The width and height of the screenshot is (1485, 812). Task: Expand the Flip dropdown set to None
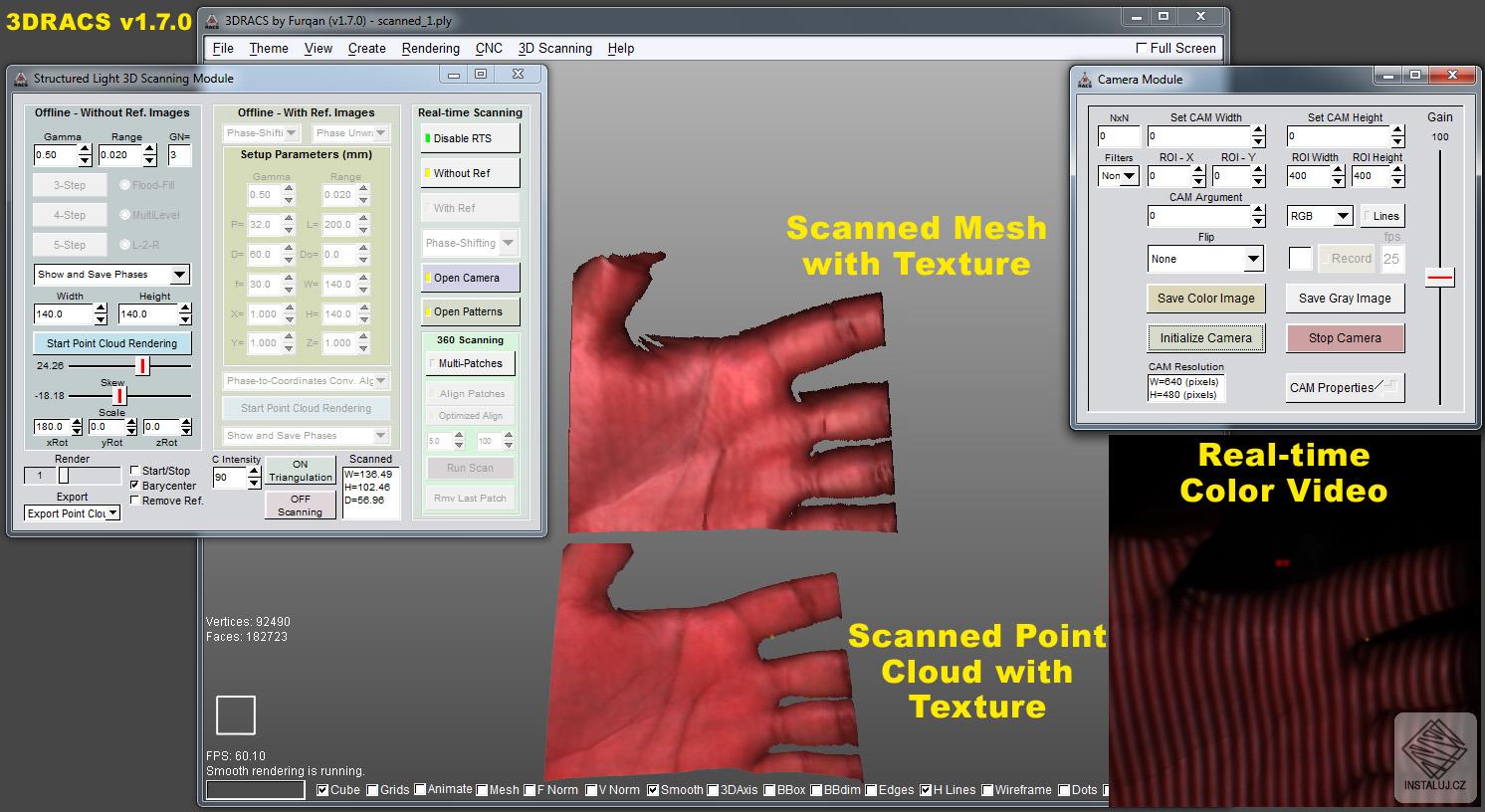click(x=1205, y=259)
